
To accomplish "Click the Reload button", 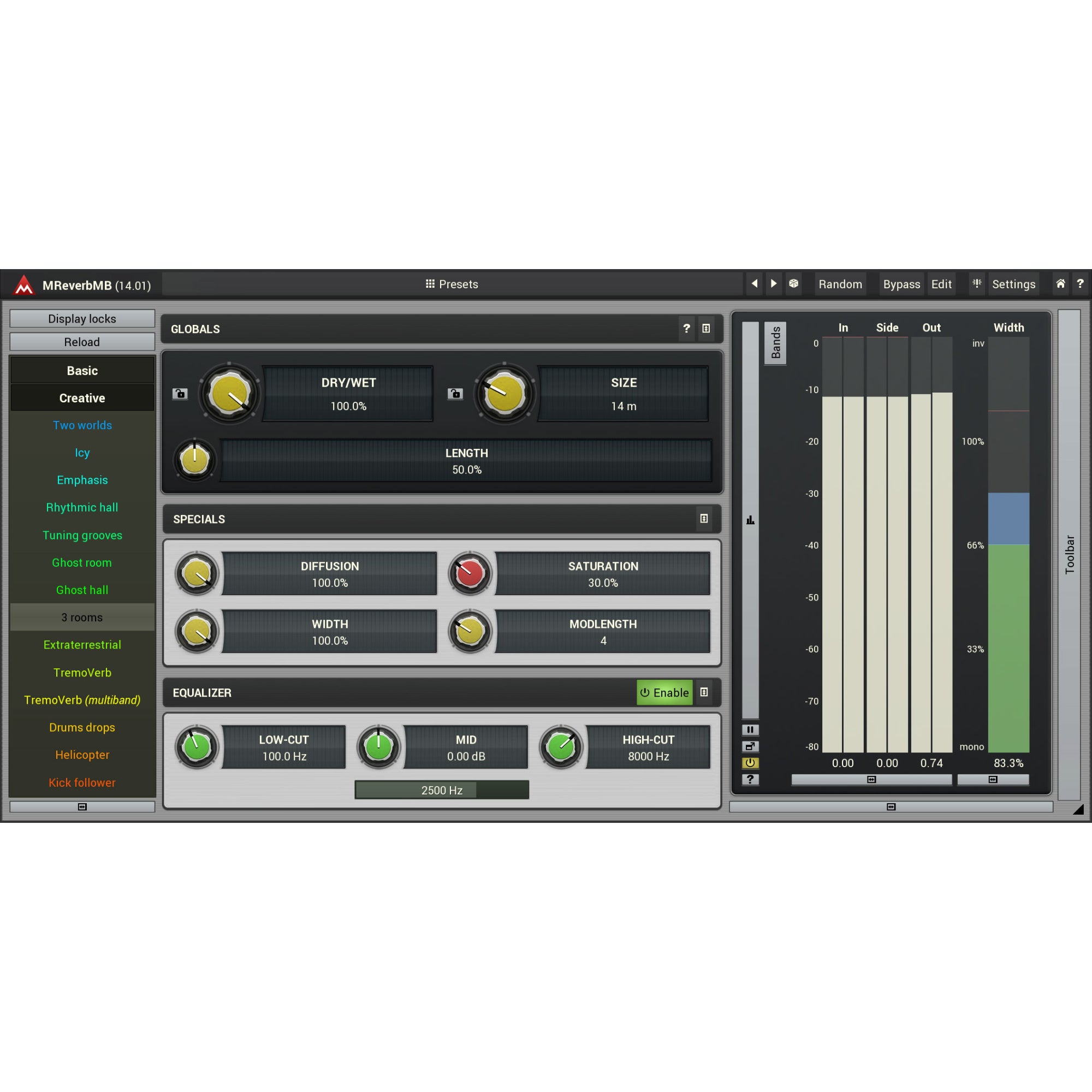I will click(x=82, y=342).
